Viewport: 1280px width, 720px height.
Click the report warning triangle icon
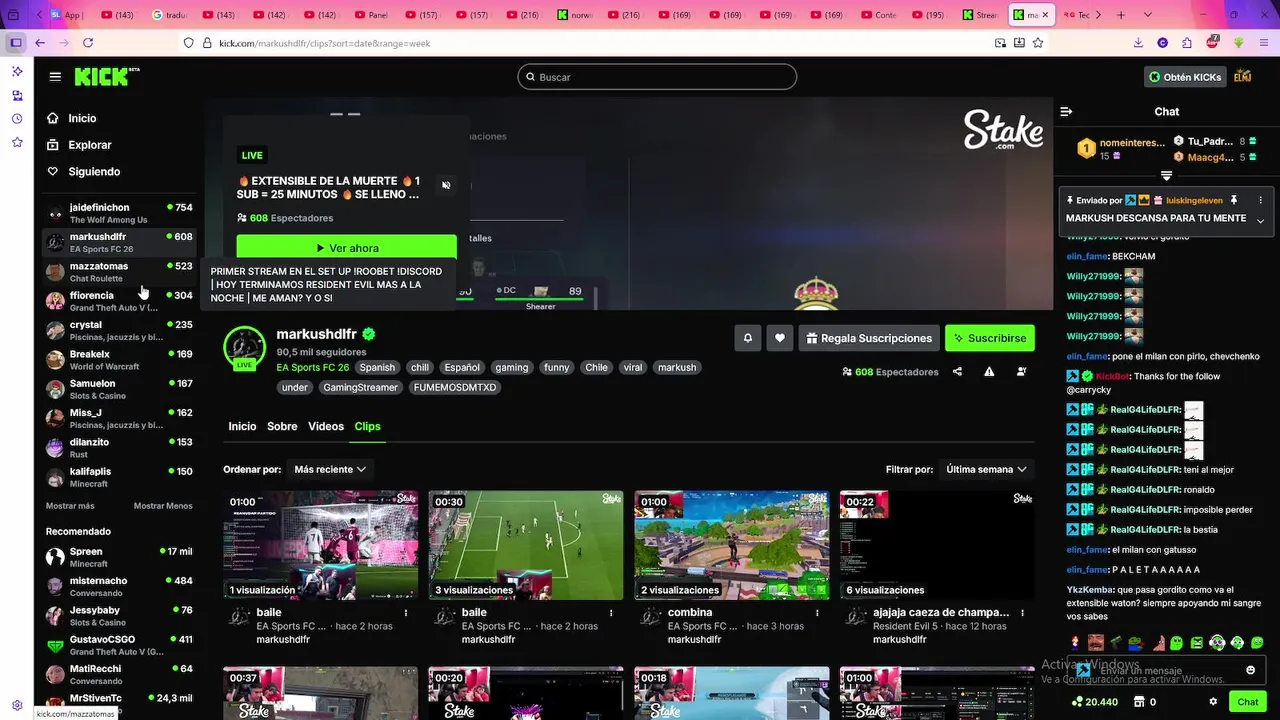(989, 372)
